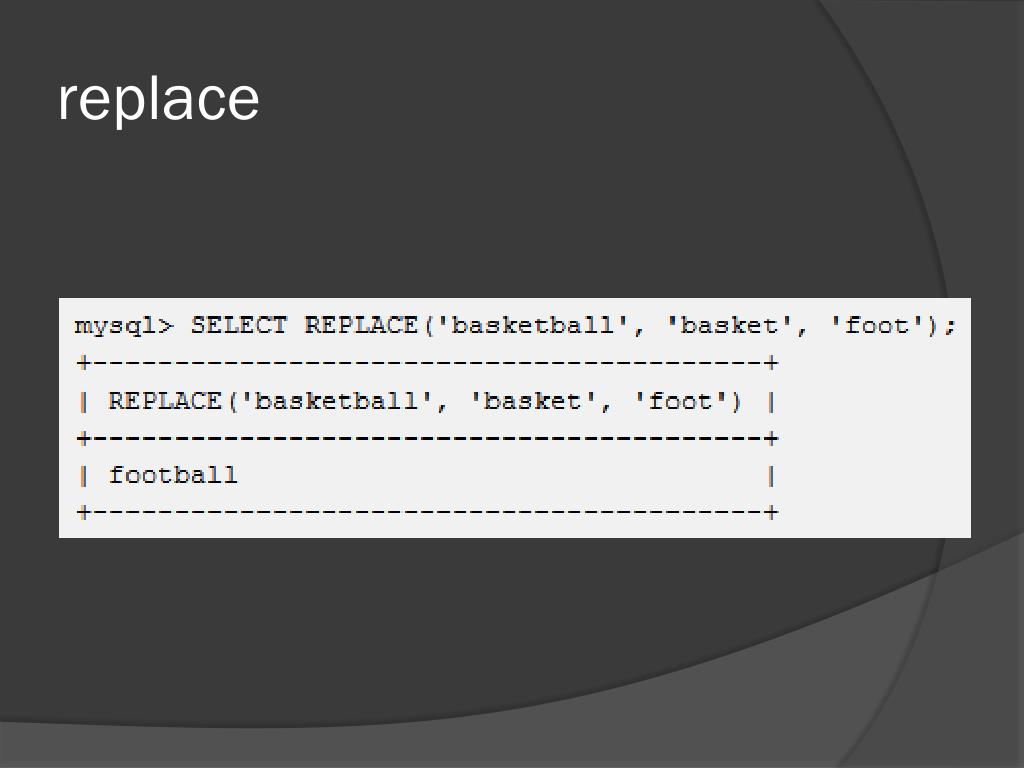Image resolution: width=1024 pixels, height=768 pixels.
Task: Click the left pipe of the football row
Action: tap(83, 476)
